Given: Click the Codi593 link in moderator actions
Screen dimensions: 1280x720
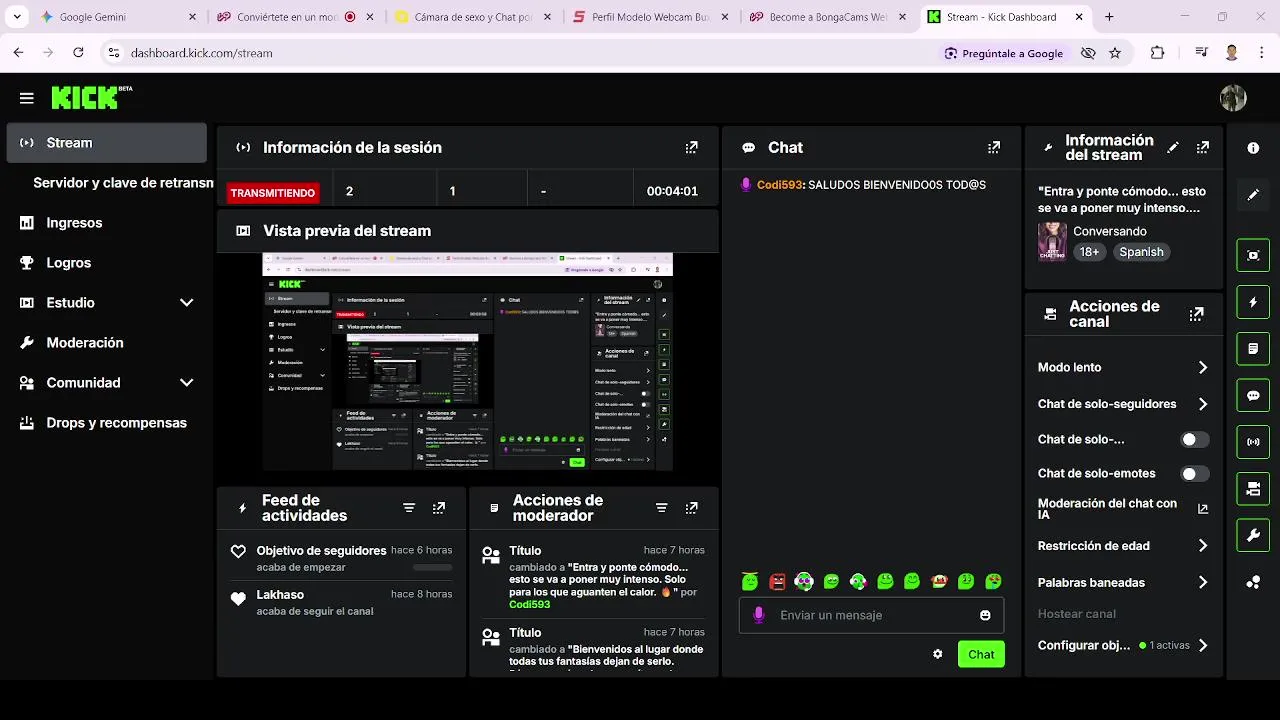Looking at the screenshot, I should click(x=529, y=604).
